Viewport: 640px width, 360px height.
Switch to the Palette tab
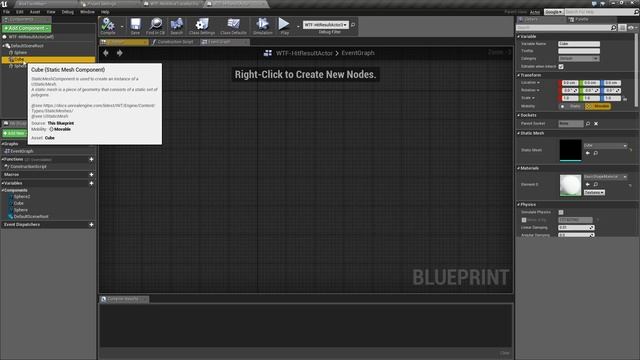click(581, 20)
